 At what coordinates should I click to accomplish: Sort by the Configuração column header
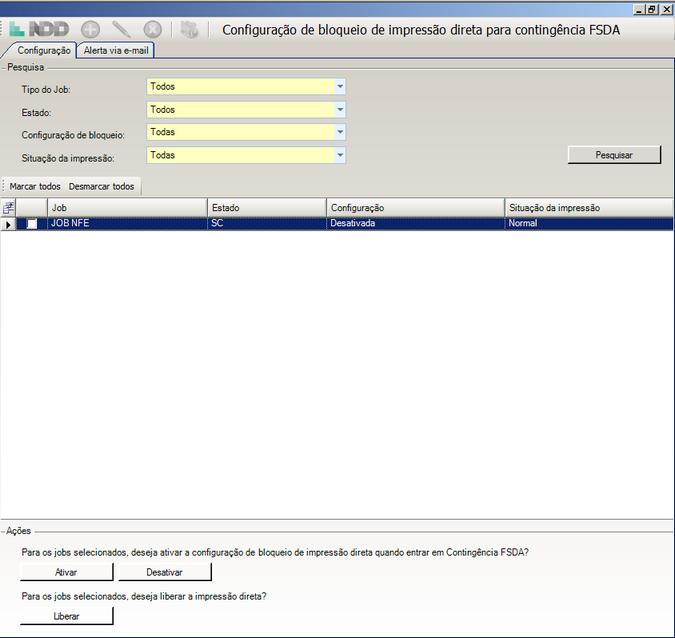pos(415,208)
